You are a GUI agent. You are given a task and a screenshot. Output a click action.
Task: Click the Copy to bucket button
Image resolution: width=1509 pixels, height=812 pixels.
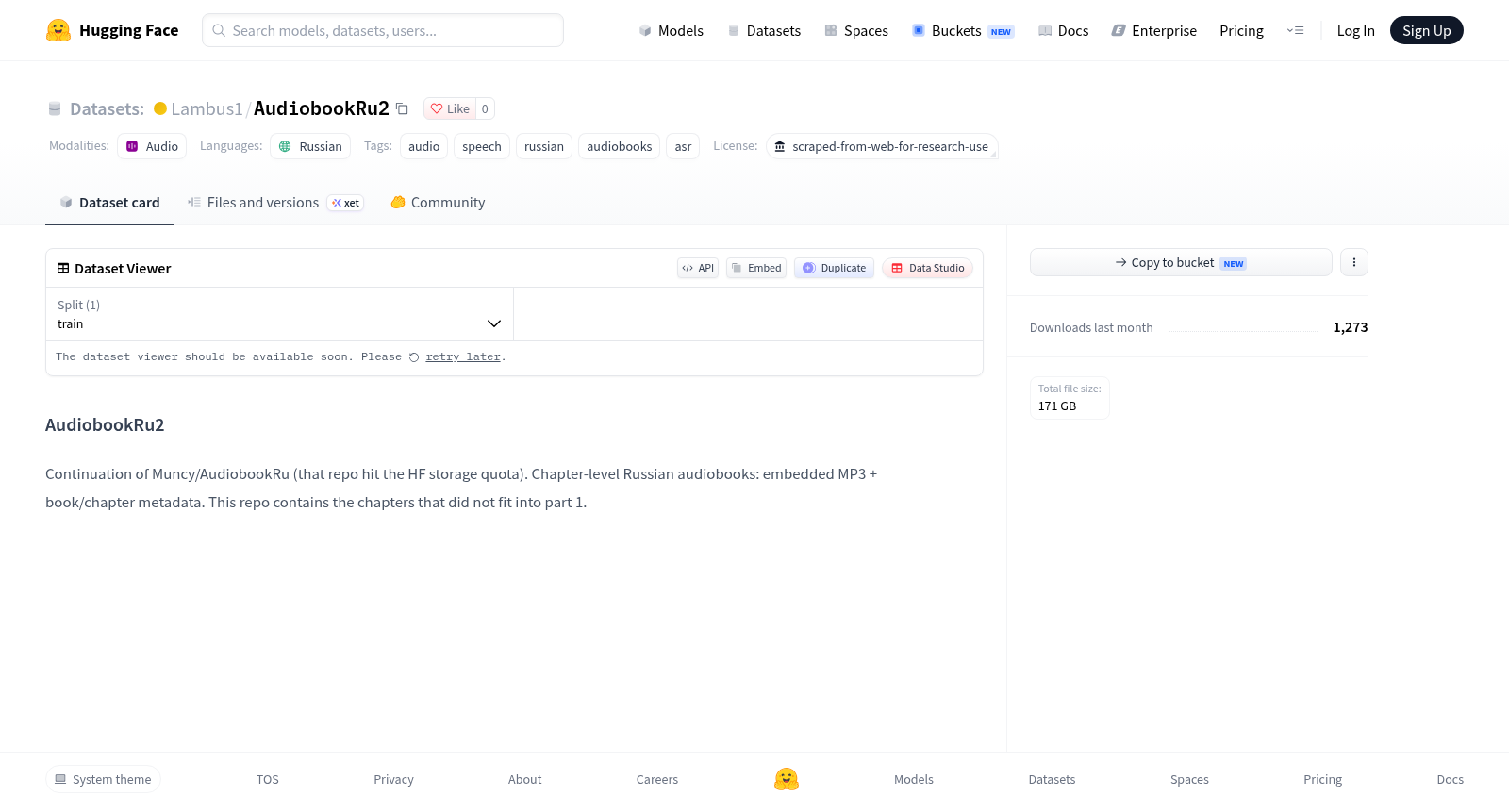pyautogui.click(x=1181, y=262)
